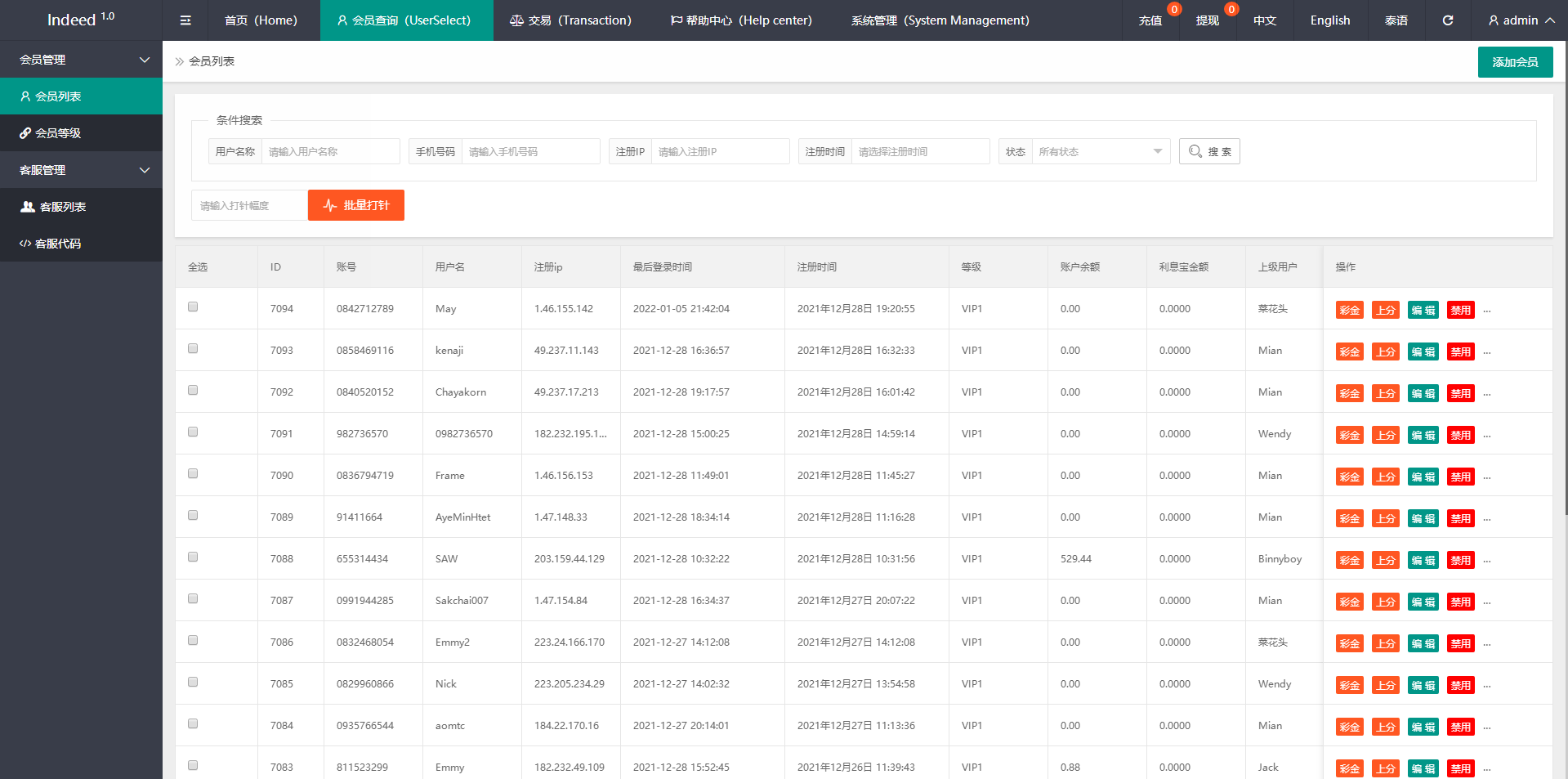Check the checkbox for user May
Screen dimensions: 1568x779
pos(193,307)
